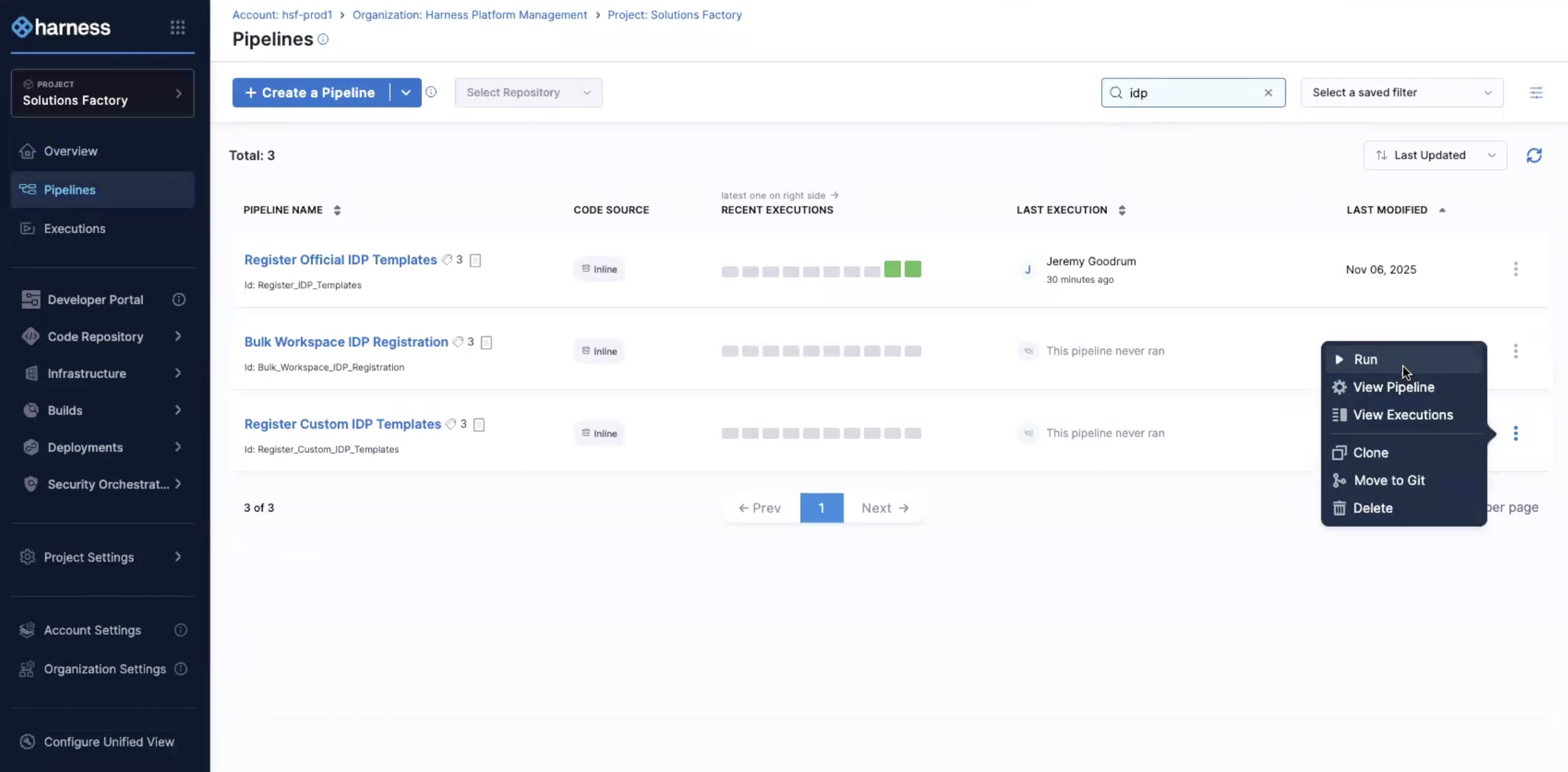Open Register Custom IDP Templates pipeline link
Viewport: 1568px width, 772px height.
pos(342,424)
